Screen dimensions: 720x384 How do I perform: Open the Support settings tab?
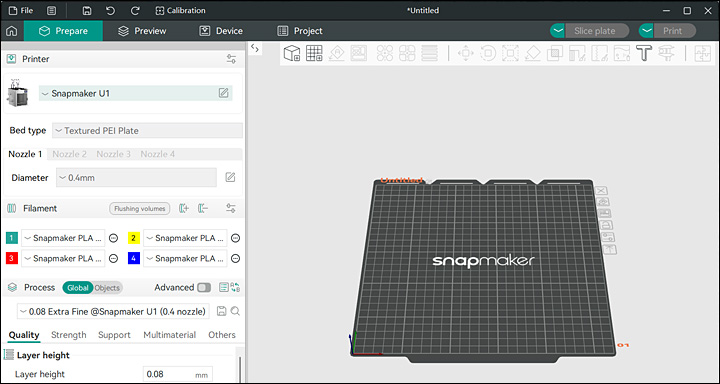tap(114, 335)
